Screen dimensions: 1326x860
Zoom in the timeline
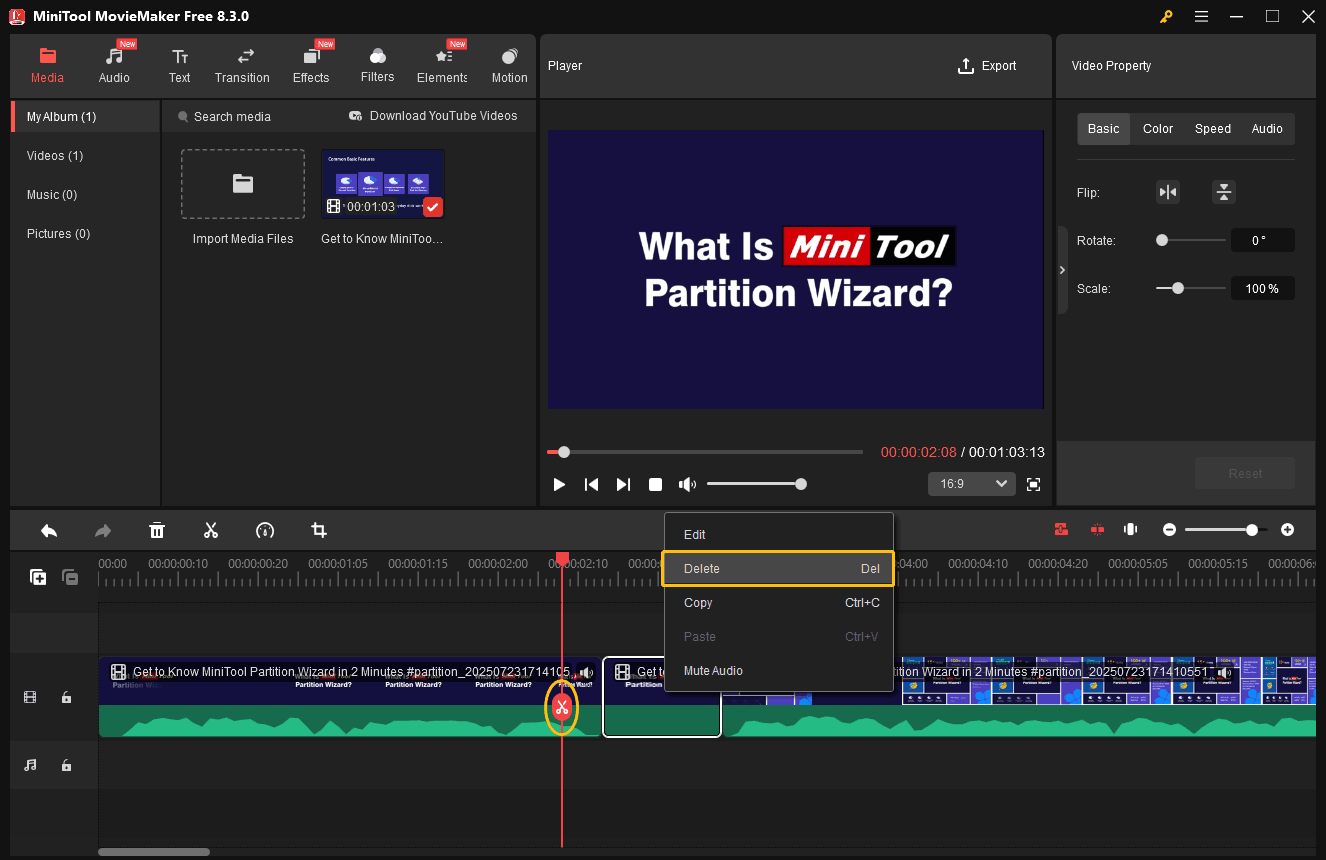click(x=1287, y=530)
